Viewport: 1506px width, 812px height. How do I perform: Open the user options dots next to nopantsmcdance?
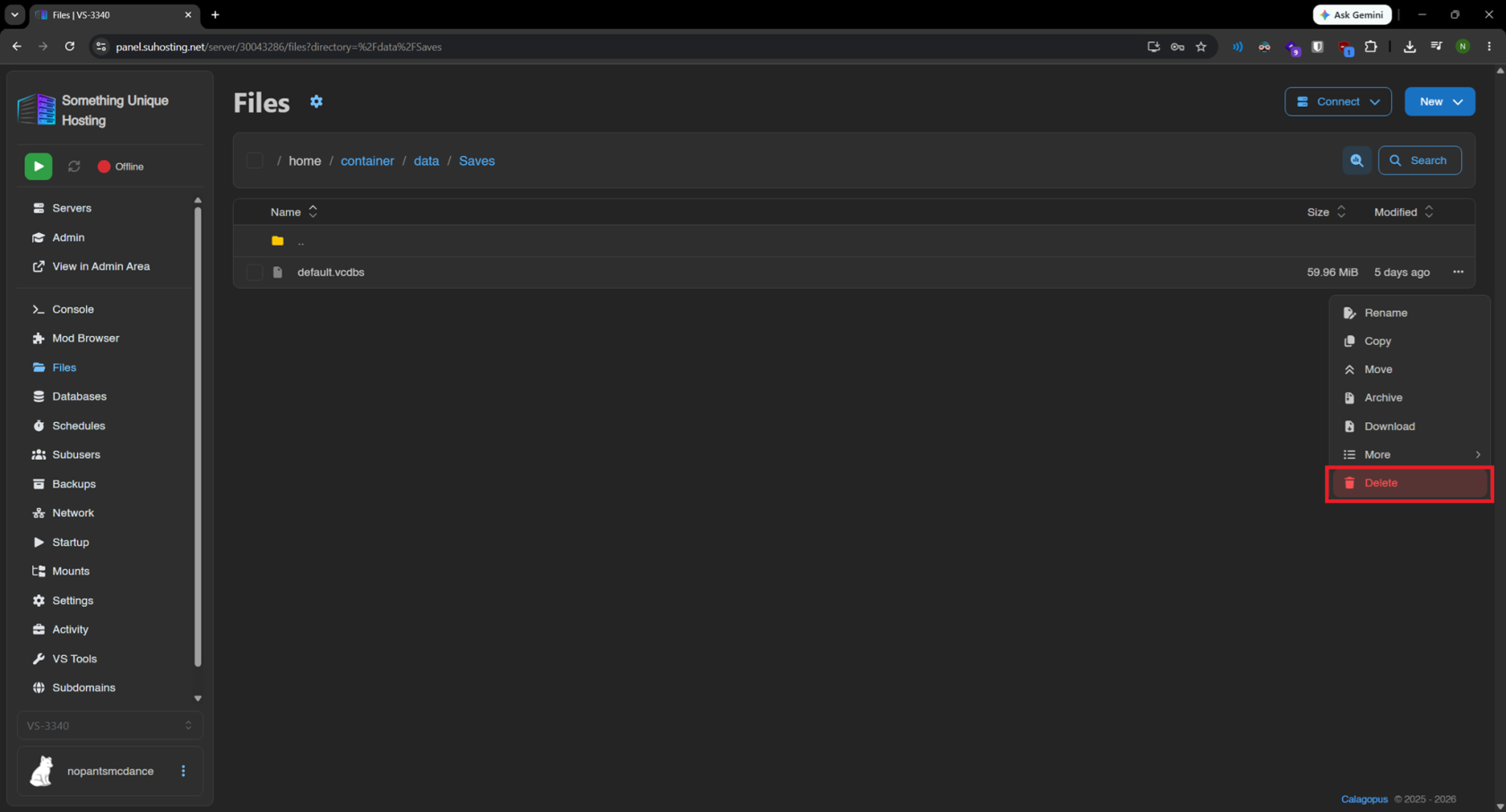pos(184,772)
